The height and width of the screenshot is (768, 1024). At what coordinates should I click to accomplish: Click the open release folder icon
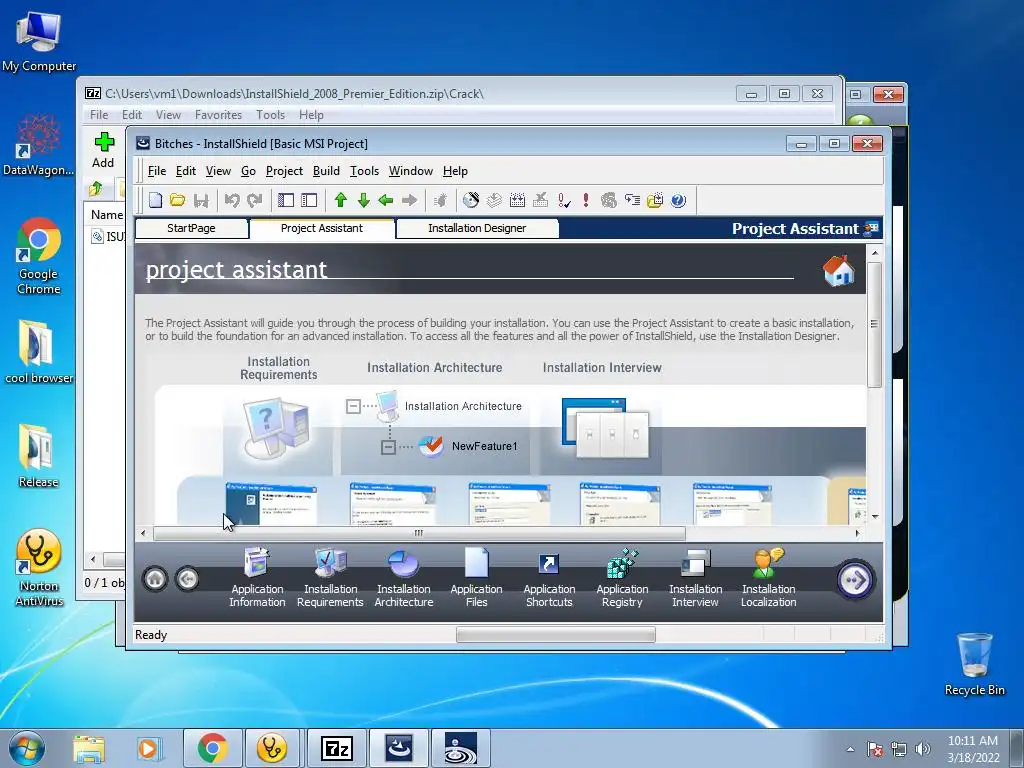point(655,200)
